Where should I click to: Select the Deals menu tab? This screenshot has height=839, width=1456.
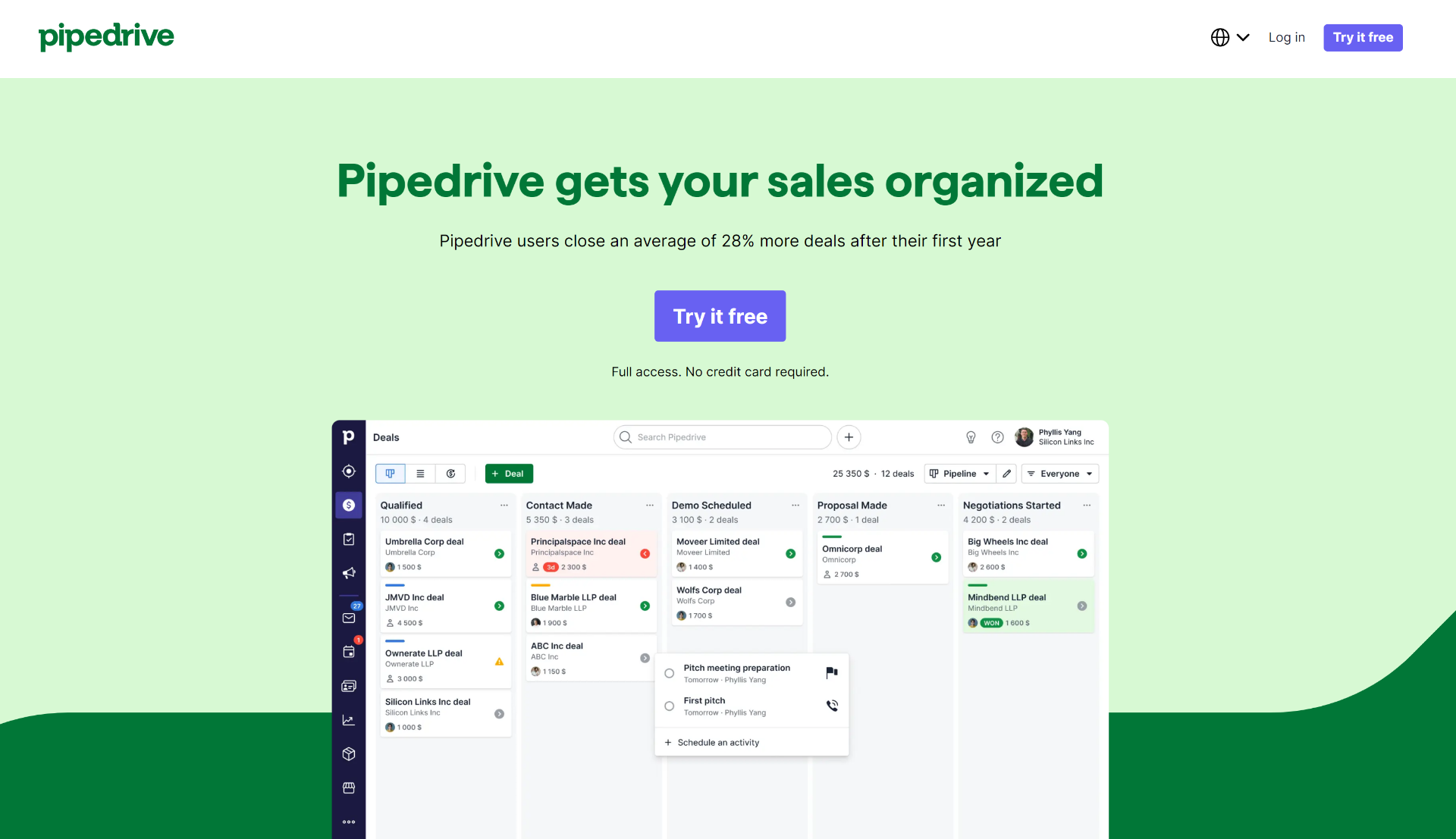coord(347,505)
